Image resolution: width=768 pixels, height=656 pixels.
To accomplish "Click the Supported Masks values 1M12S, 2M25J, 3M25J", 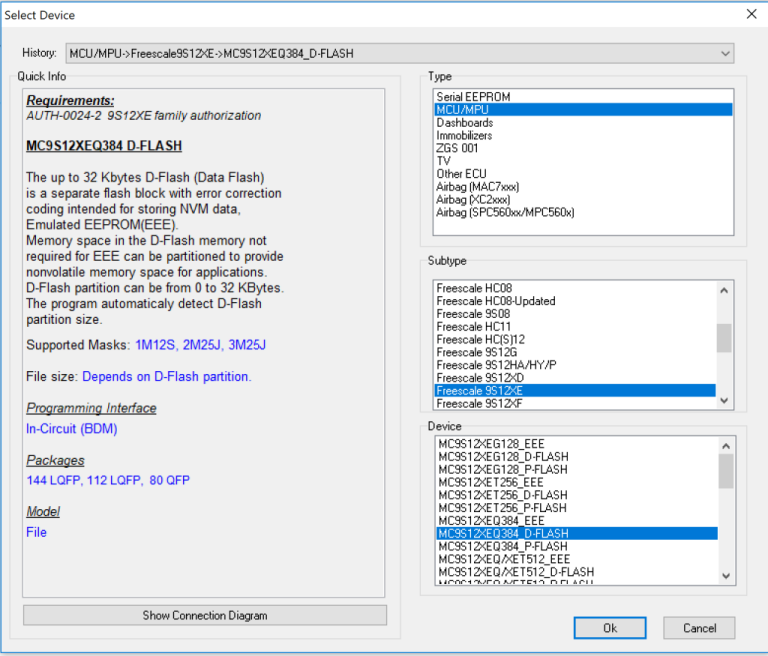I will coord(200,345).
